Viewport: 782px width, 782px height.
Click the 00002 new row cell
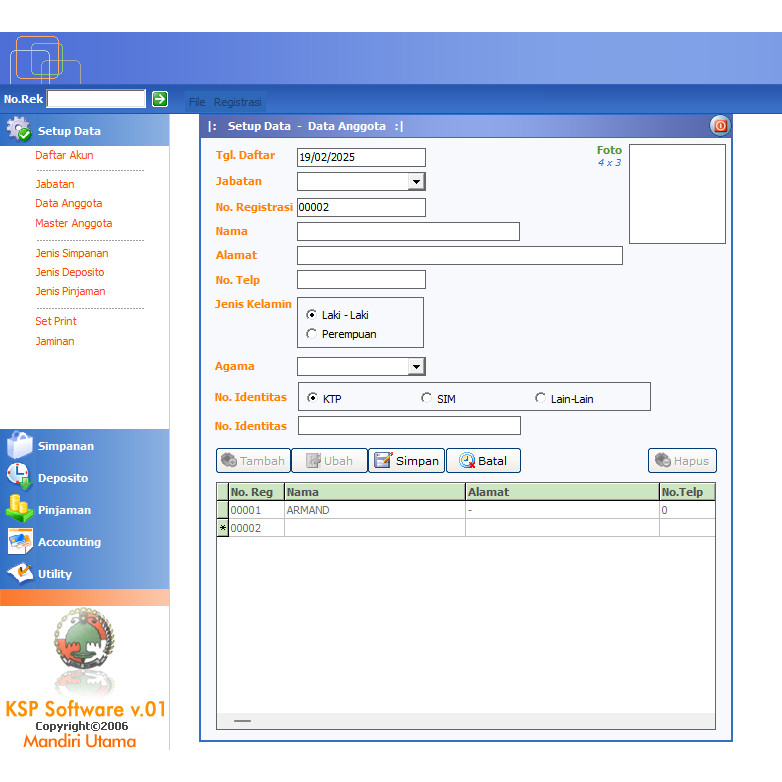pos(256,528)
